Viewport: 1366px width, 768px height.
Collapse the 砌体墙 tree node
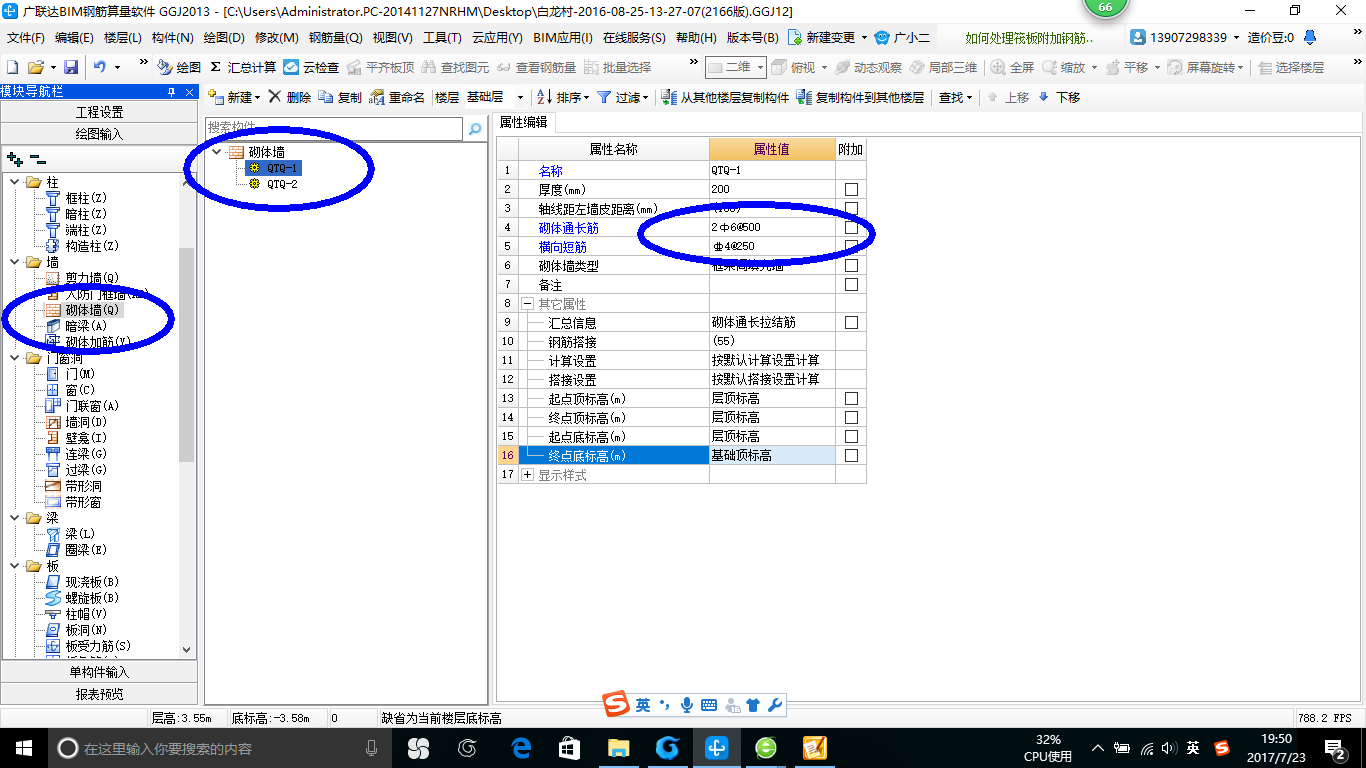(x=216, y=152)
